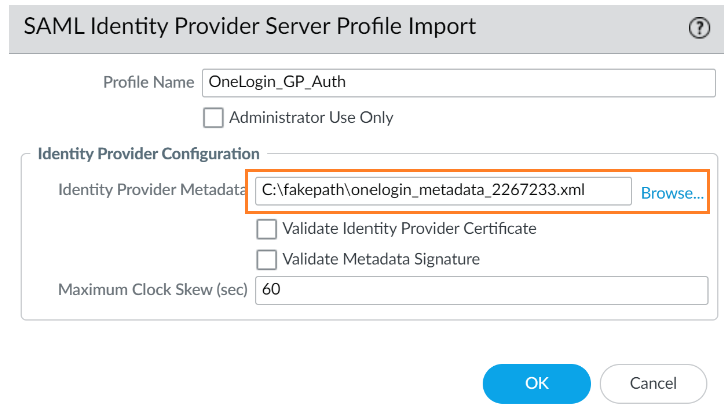The height and width of the screenshot is (418, 724).
Task: Click the Identity Provider Metadata file path field
Action: point(442,191)
